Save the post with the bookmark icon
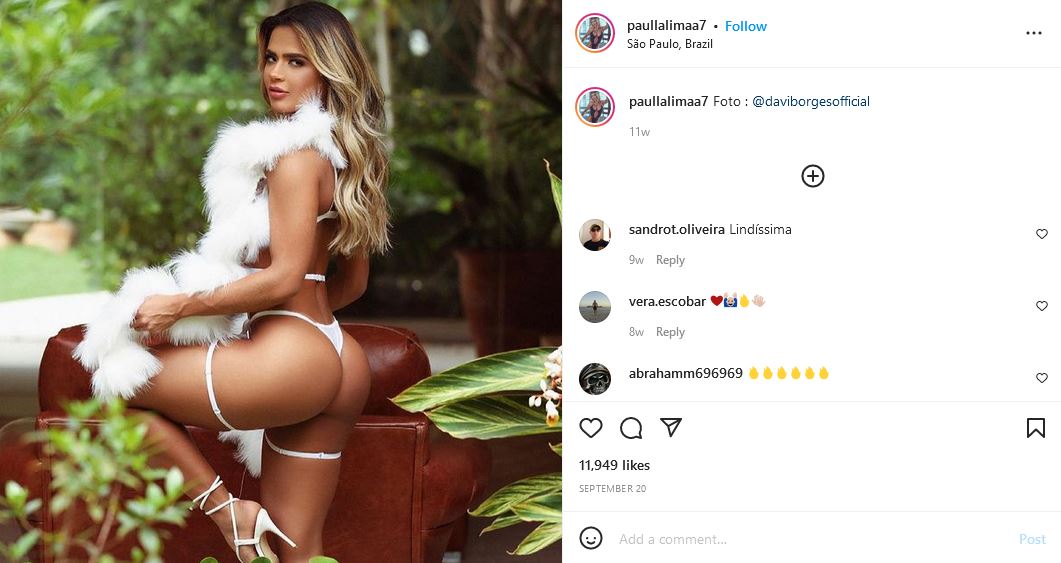 pos(1035,428)
